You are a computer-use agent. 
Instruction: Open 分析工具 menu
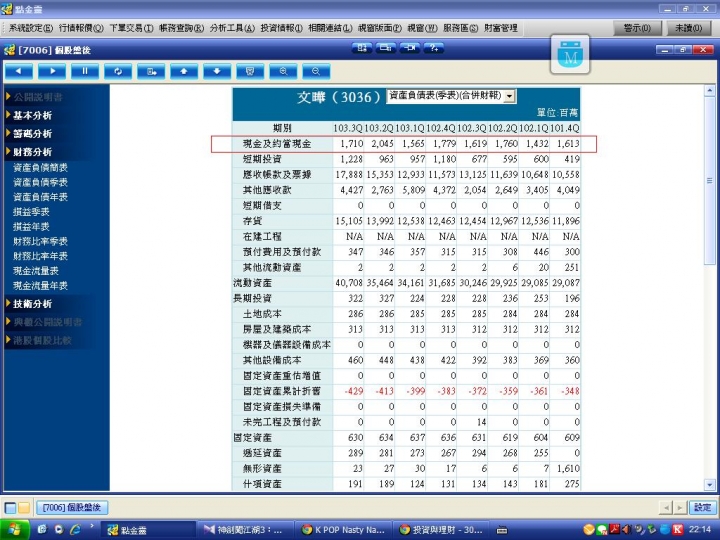(x=232, y=28)
